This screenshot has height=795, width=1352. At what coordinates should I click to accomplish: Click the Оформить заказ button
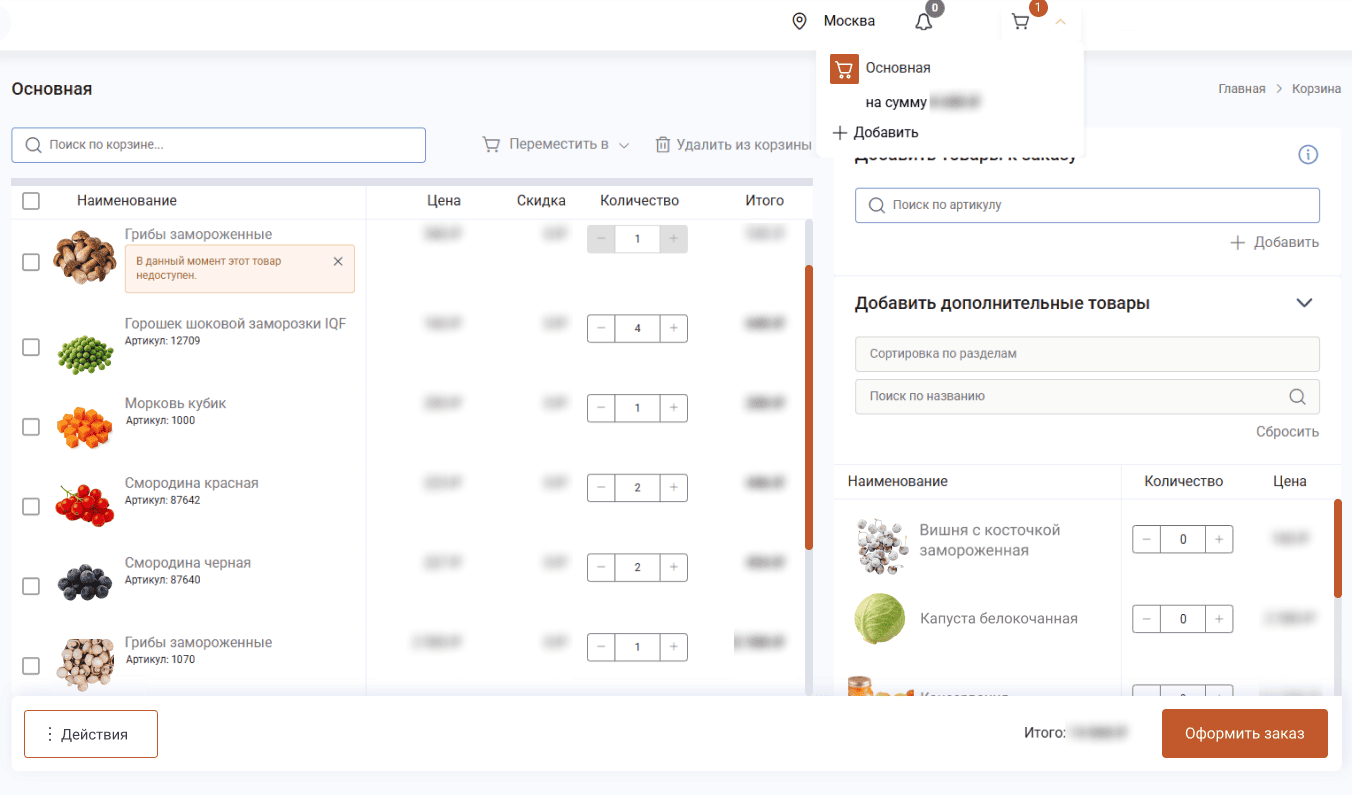pos(1244,733)
